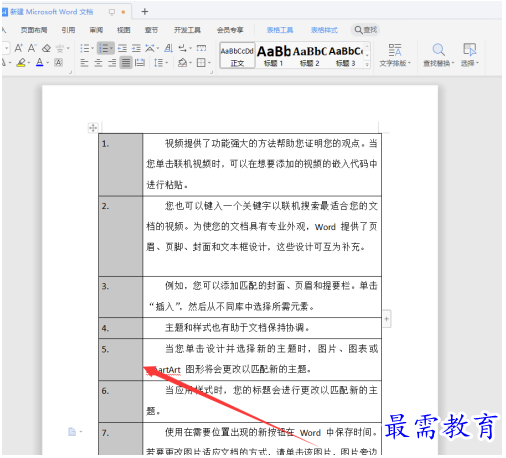The image size is (506, 458).
Task: Click the clear formatting eraser icon
Action: [46, 48]
